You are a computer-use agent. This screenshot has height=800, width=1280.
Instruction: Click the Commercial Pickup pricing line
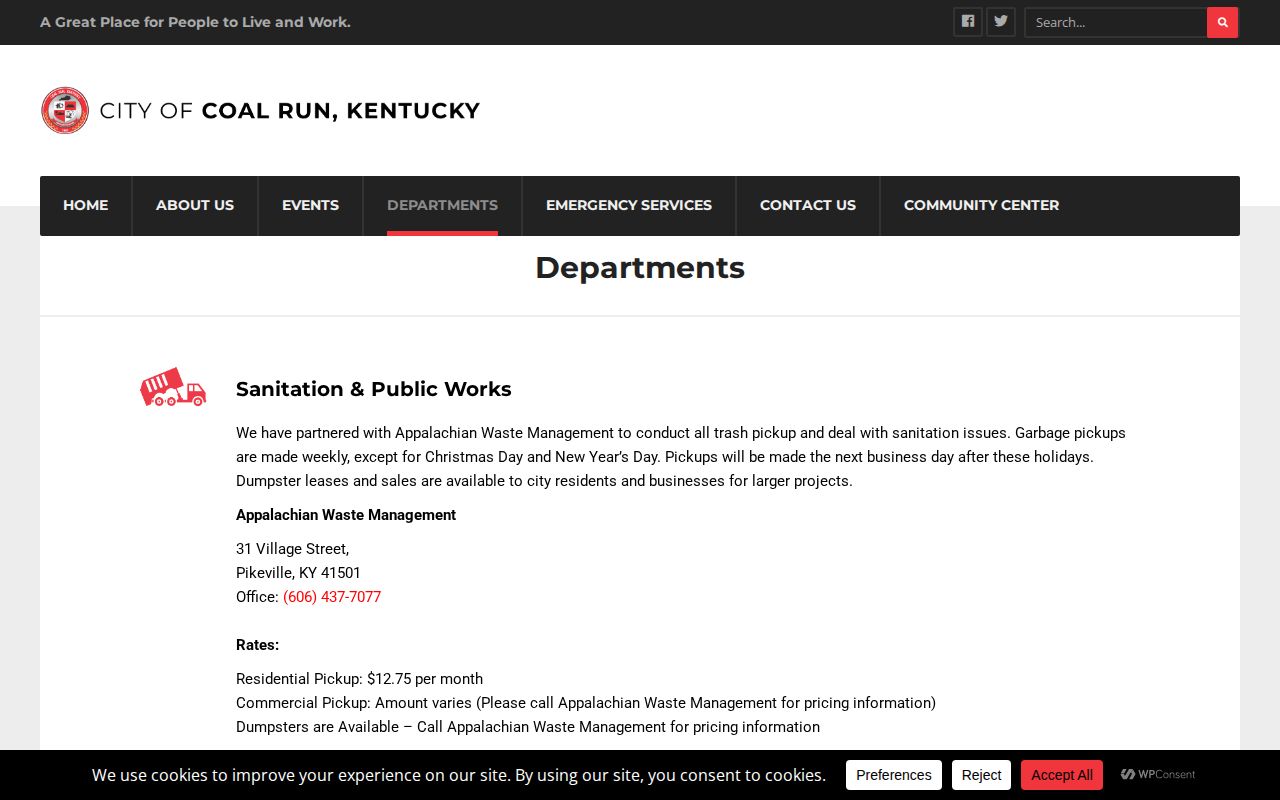586,703
